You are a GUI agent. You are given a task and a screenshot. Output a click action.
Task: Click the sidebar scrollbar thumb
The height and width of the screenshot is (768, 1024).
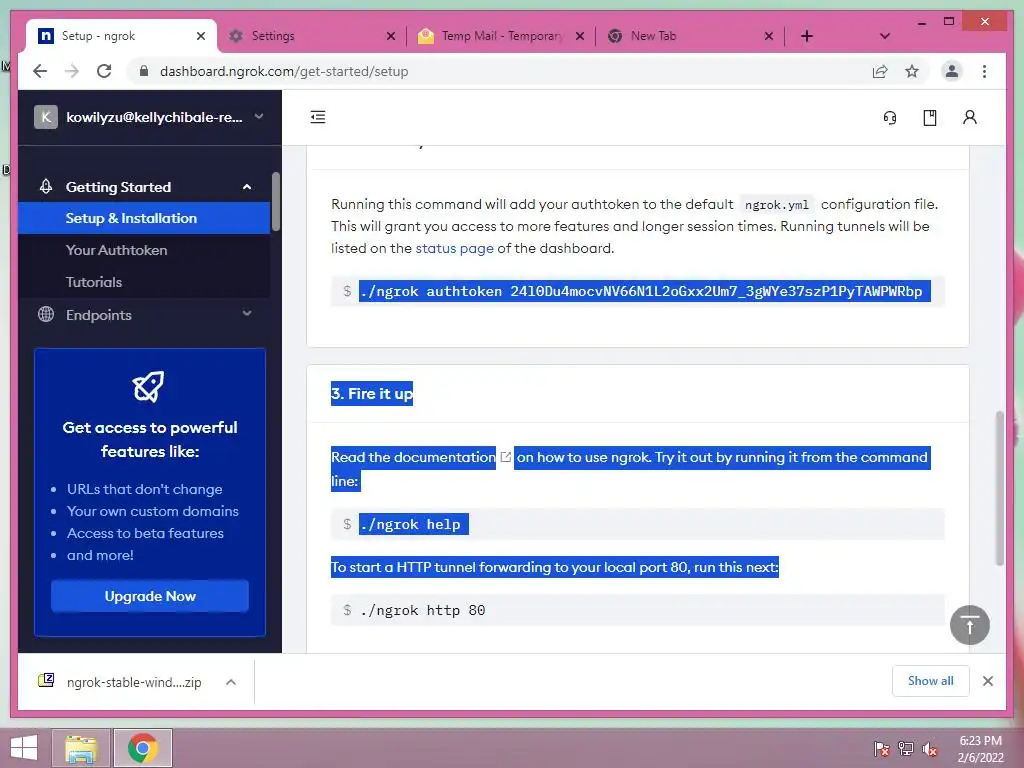276,201
